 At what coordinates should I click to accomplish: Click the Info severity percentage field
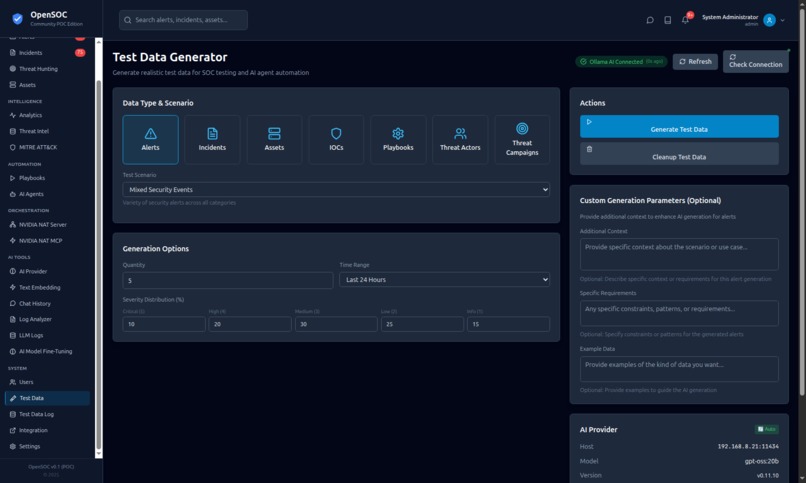pos(508,324)
